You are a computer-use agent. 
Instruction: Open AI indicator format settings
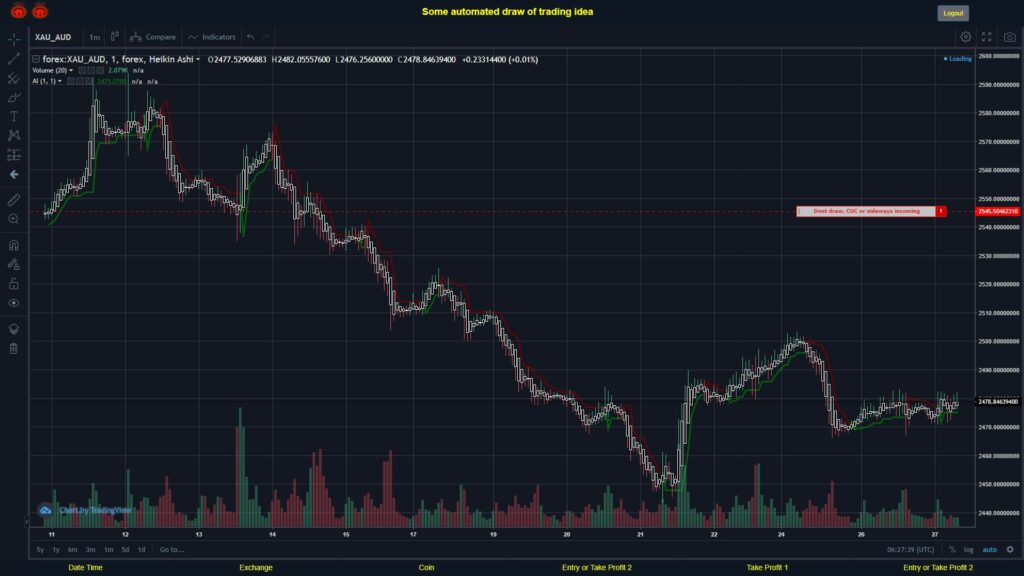80,82
